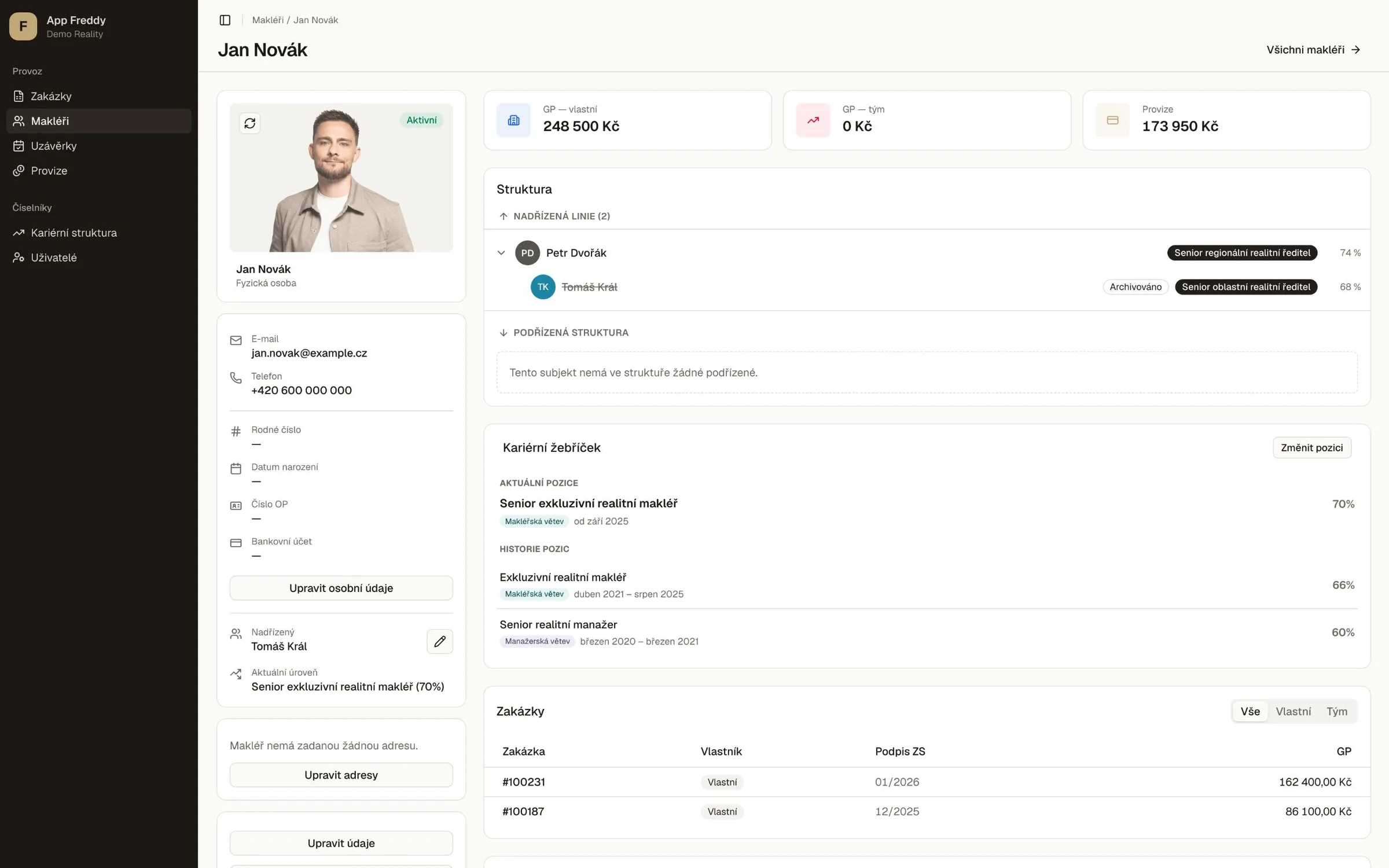Click the TK avatar of Tomáš Král
This screenshot has width=1389, height=868.
point(543,287)
